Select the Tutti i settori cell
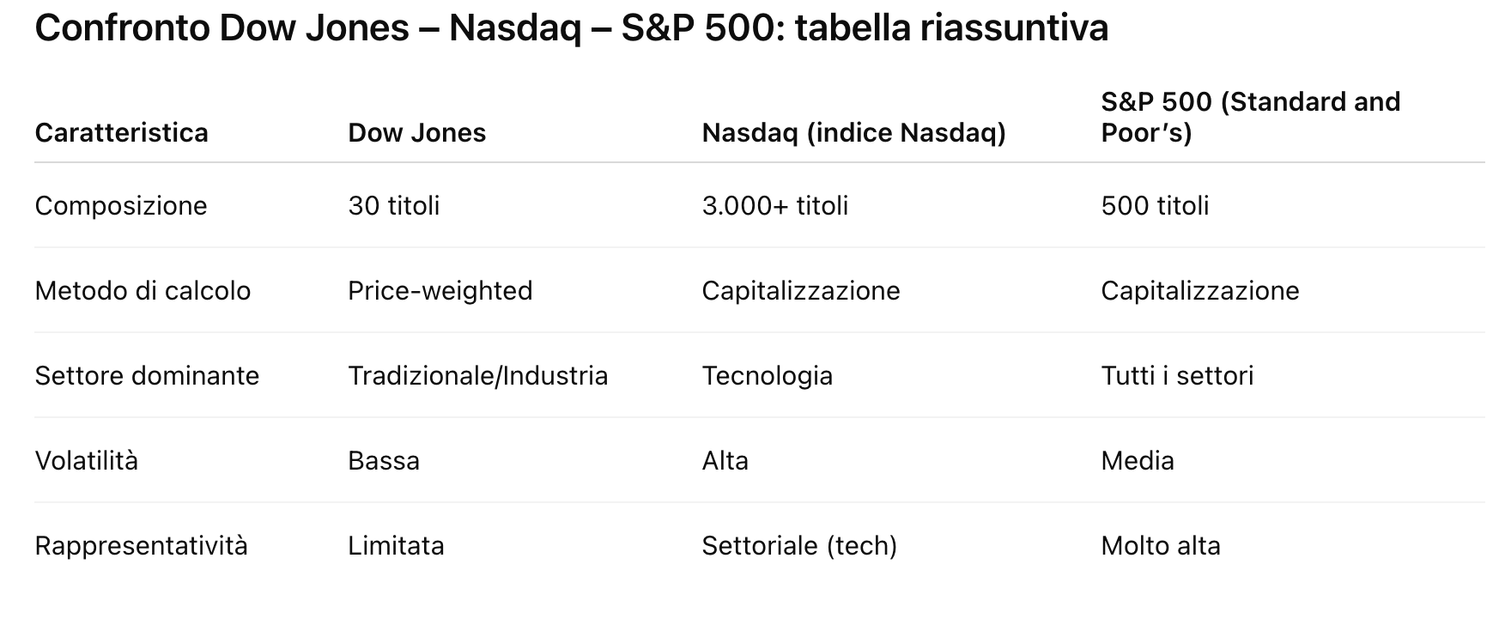1500x625 pixels. pyautogui.click(x=1177, y=376)
